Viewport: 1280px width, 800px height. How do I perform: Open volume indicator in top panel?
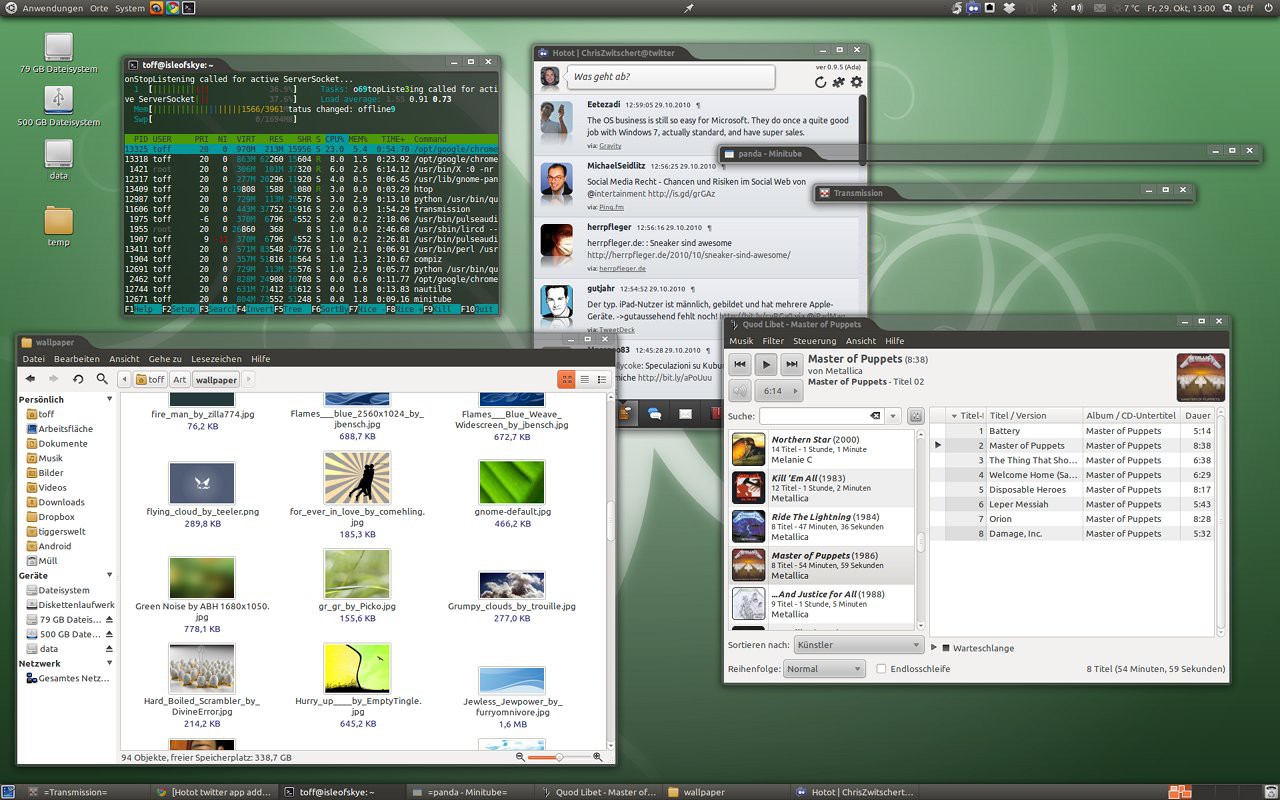(1076, 8)
